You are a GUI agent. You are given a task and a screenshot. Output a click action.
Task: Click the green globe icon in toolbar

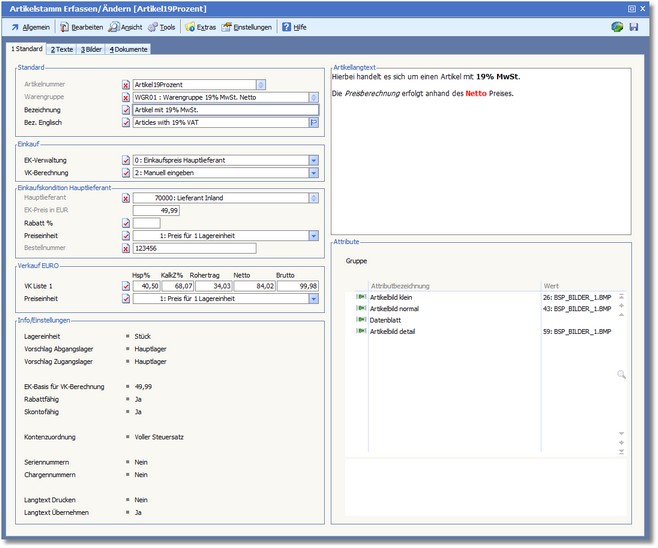[x=617, y=27]
